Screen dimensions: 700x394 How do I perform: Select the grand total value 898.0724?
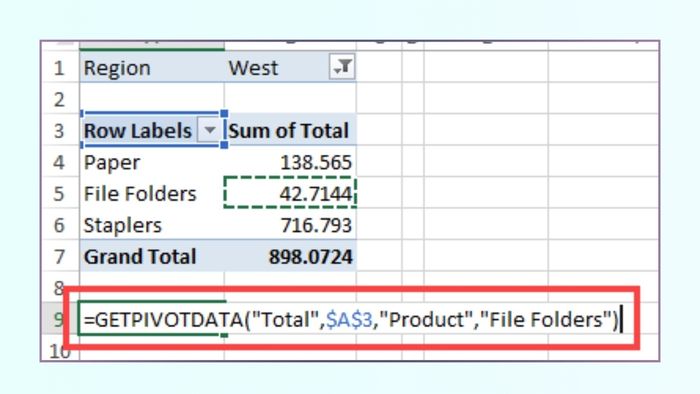[x=290, y=256]
